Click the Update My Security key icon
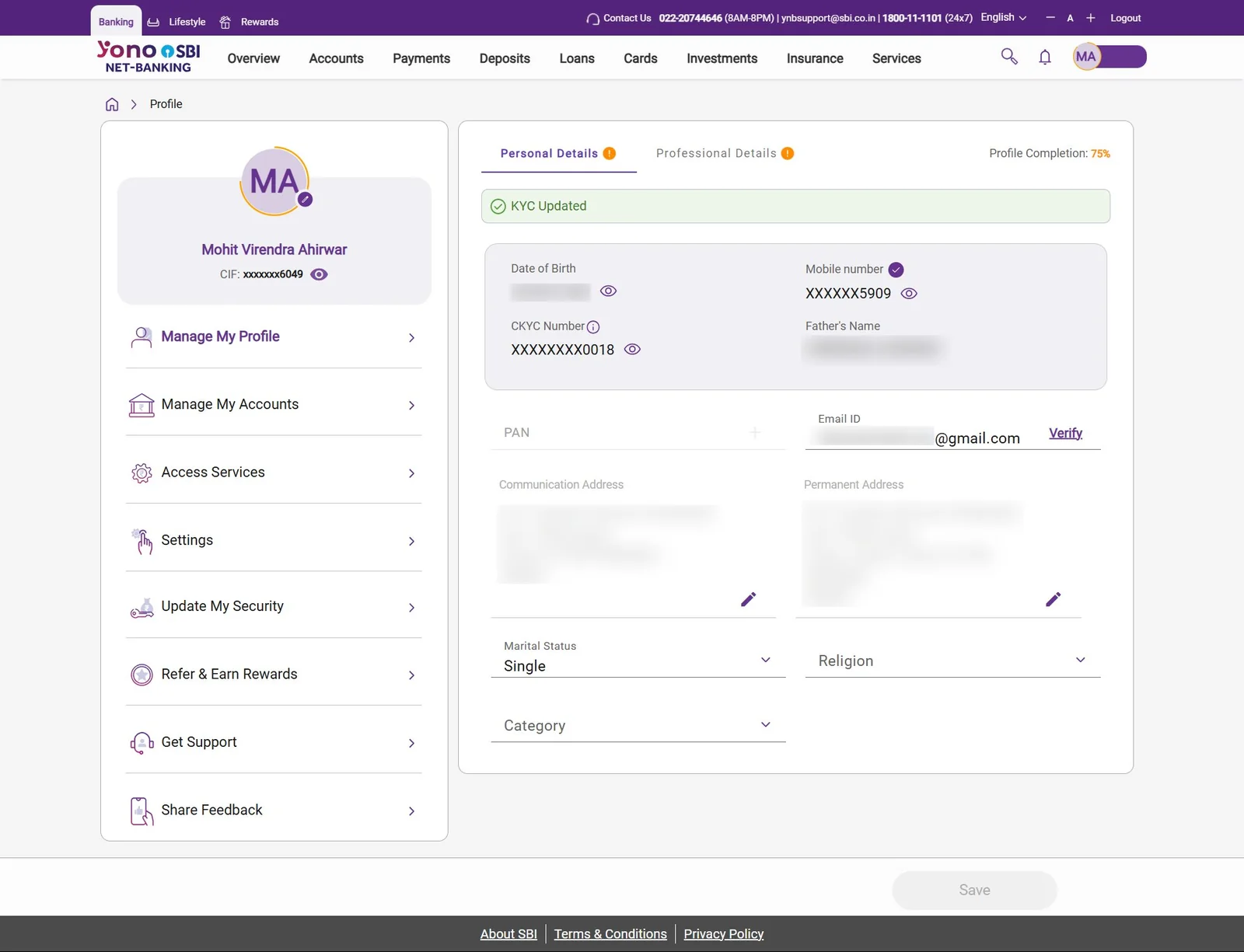This screenshot has height=952, width=1244. click(x=142, y=608)
